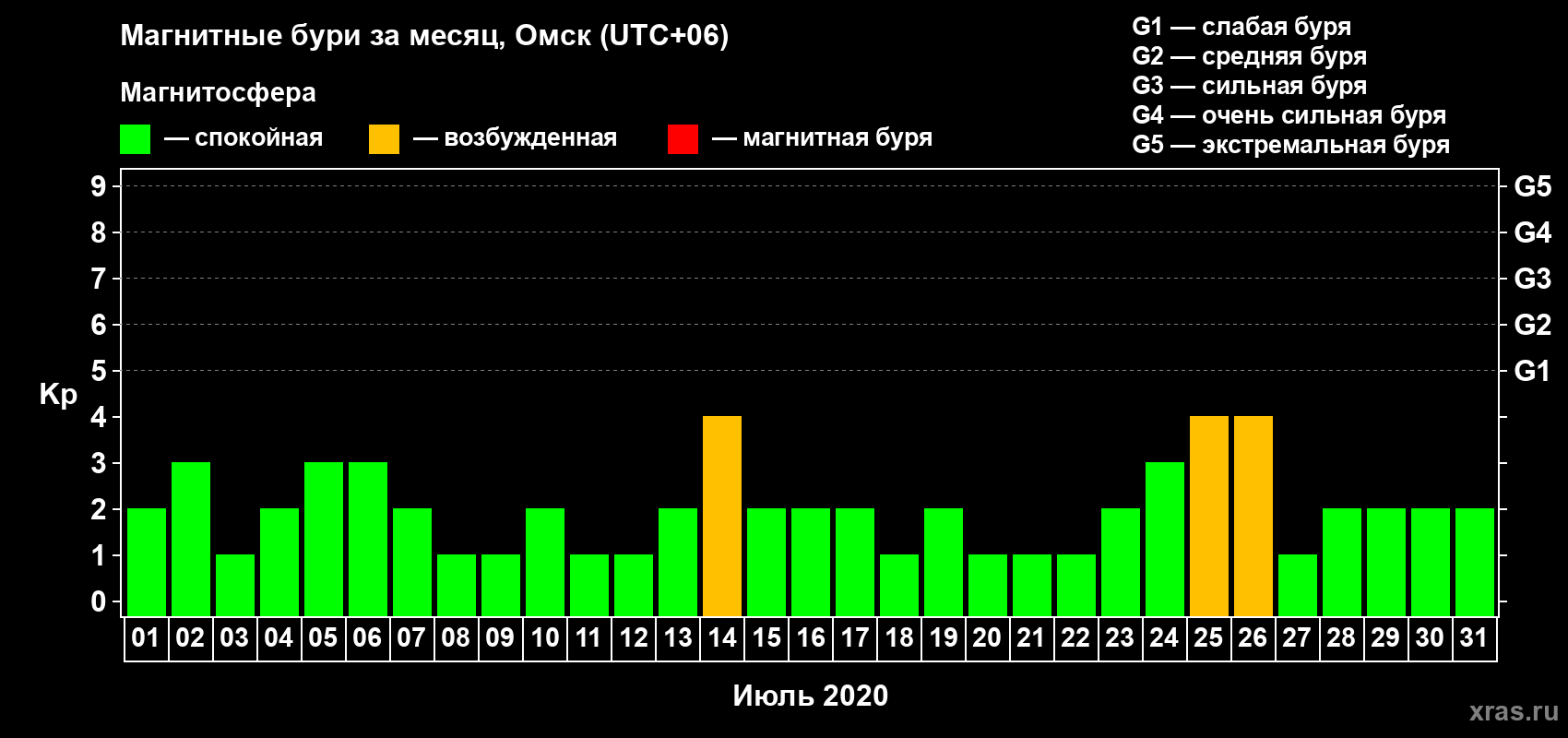Viewport: 1568px width, 738px height.
Task: Click the 'G5 — экстремальная буря' legend line
Action: click(x=1291, y=145)
